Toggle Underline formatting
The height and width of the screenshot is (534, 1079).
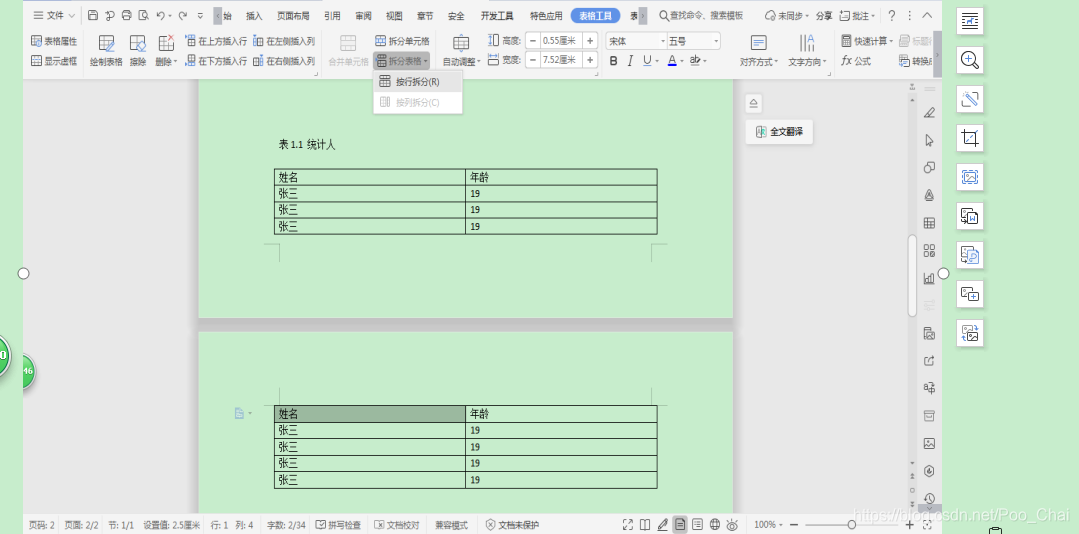click(647, 61)
